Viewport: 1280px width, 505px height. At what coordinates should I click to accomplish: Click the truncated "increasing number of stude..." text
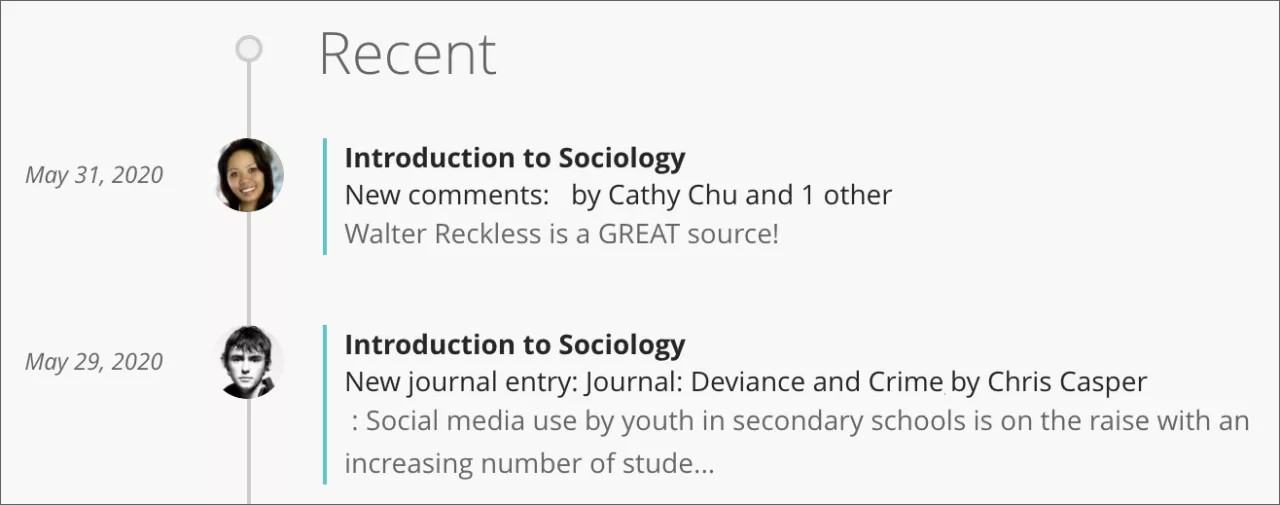coord(529,464)
